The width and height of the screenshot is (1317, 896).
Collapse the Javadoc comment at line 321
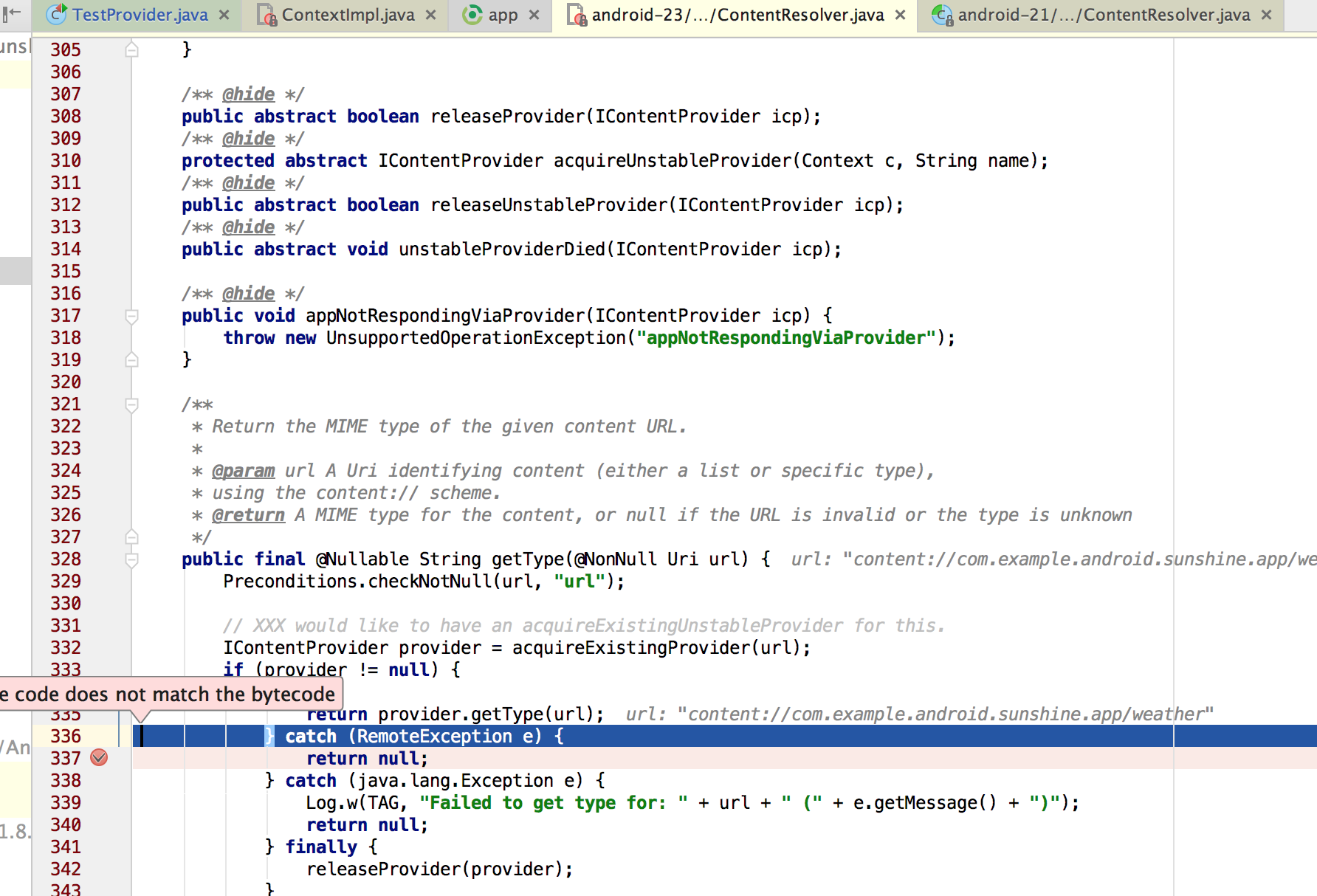[131, 405]
